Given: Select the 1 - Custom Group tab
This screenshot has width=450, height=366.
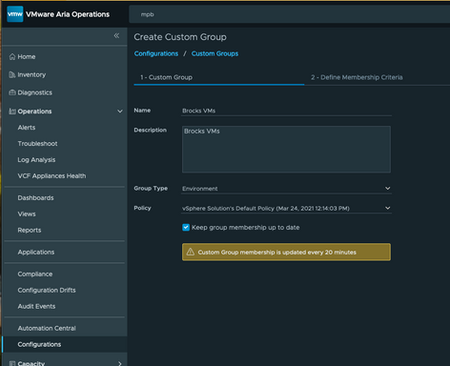Looking at the screenshot, I should point(166,77).
